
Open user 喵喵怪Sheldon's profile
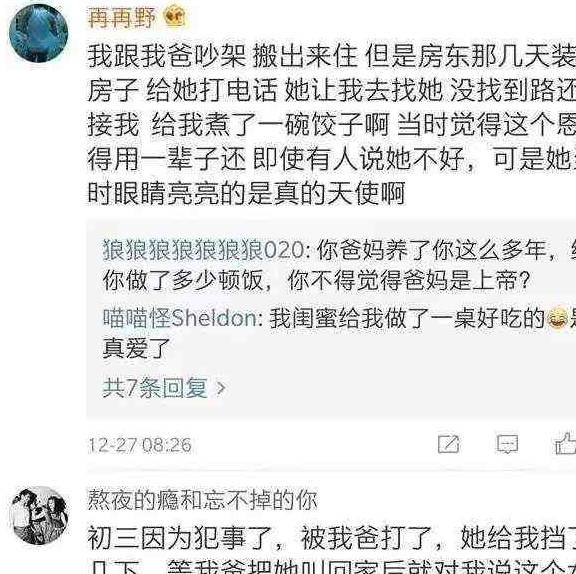[180, 318]
